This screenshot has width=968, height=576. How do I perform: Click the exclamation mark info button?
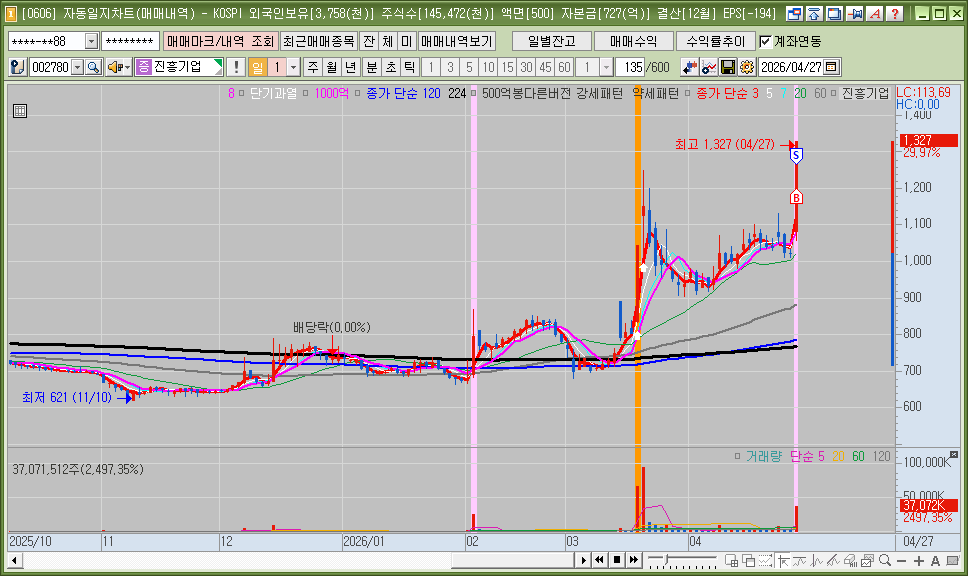236,67
